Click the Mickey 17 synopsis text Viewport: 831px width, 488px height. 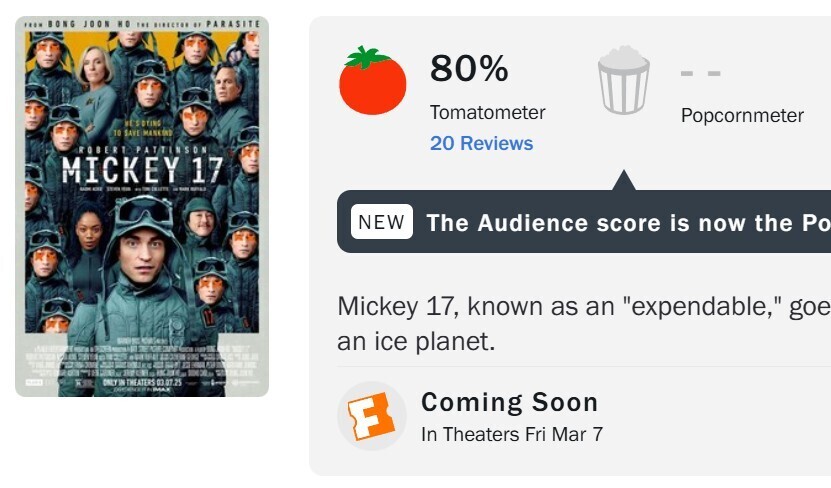click(x=583, y=322)
